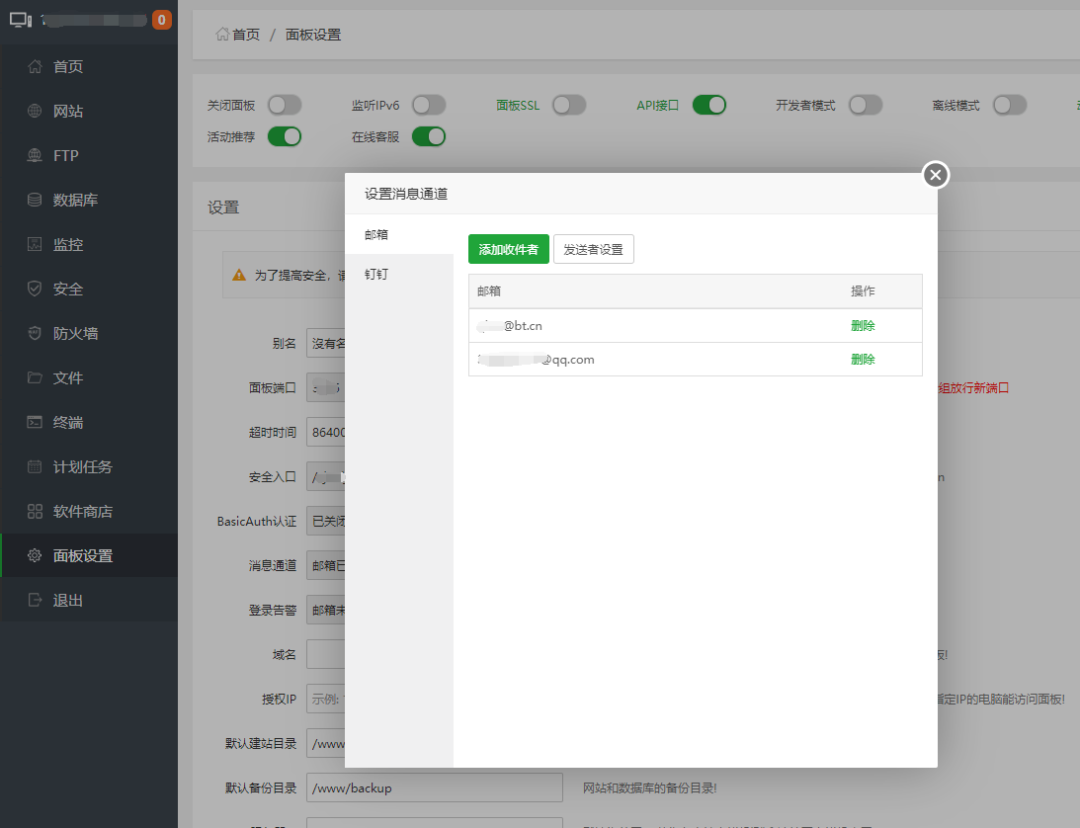
Task: Enable the 开发者模式 toggle
Action: point(865,105)
